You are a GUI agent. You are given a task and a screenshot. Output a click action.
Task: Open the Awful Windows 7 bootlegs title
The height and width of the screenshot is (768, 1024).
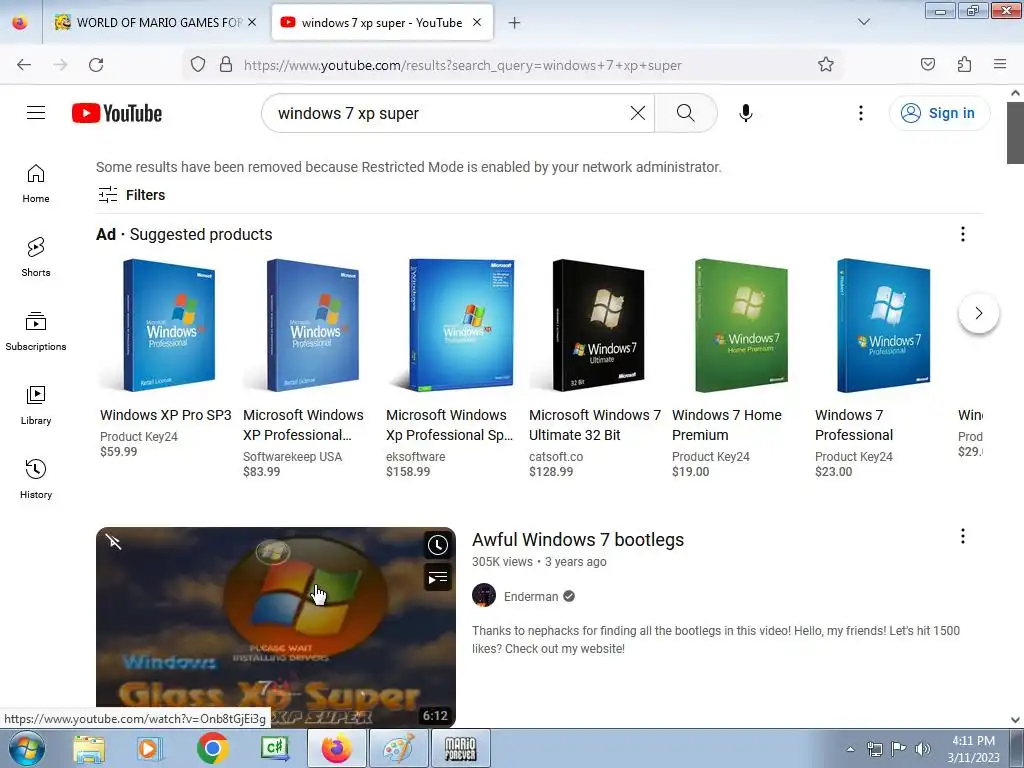pos(578,539)
